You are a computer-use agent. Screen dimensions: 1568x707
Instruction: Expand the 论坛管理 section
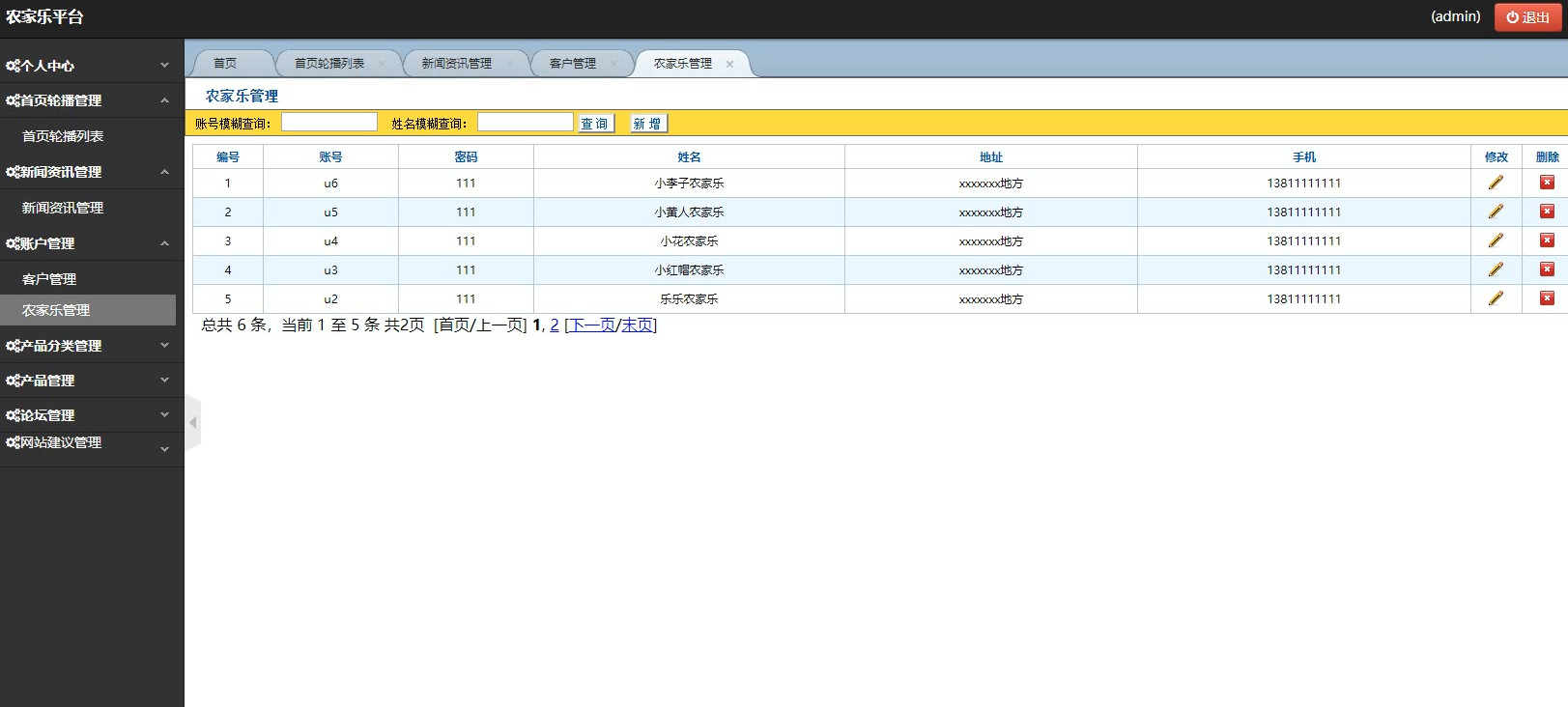[x=92, y=415]
